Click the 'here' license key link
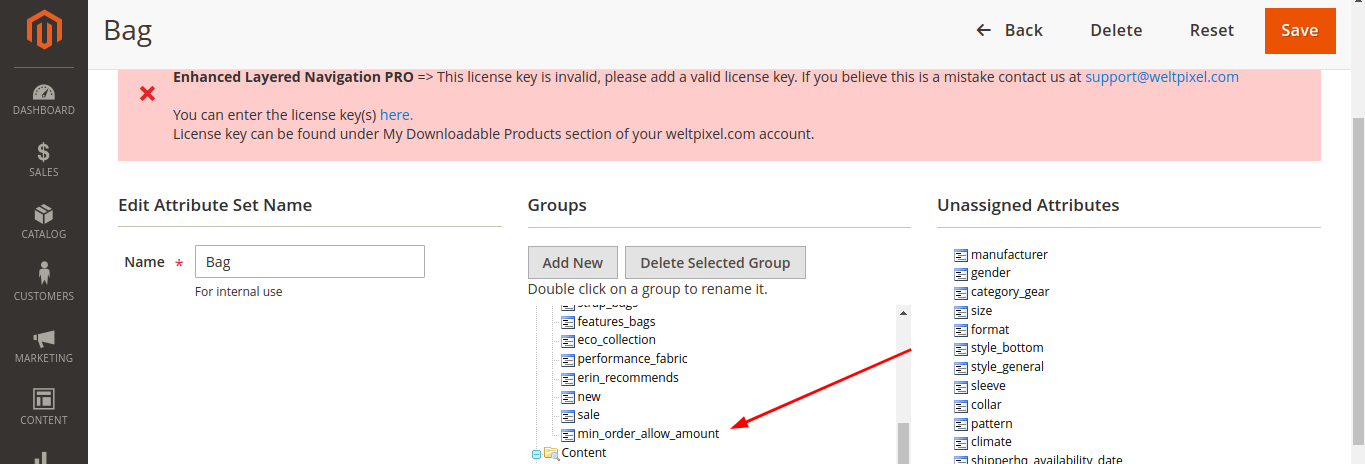 click(x=396, y=115)
